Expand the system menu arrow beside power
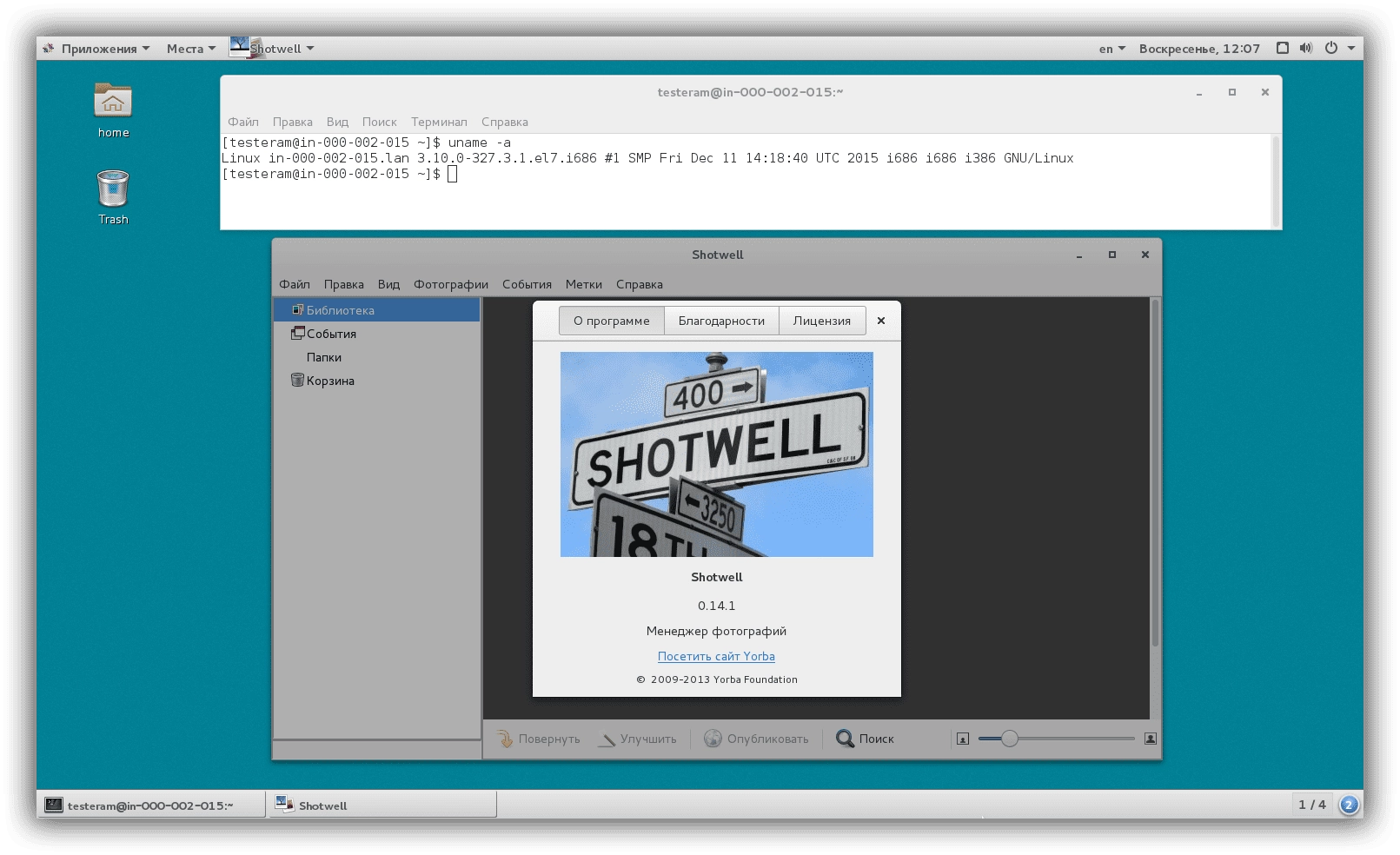 (1351, 49)
